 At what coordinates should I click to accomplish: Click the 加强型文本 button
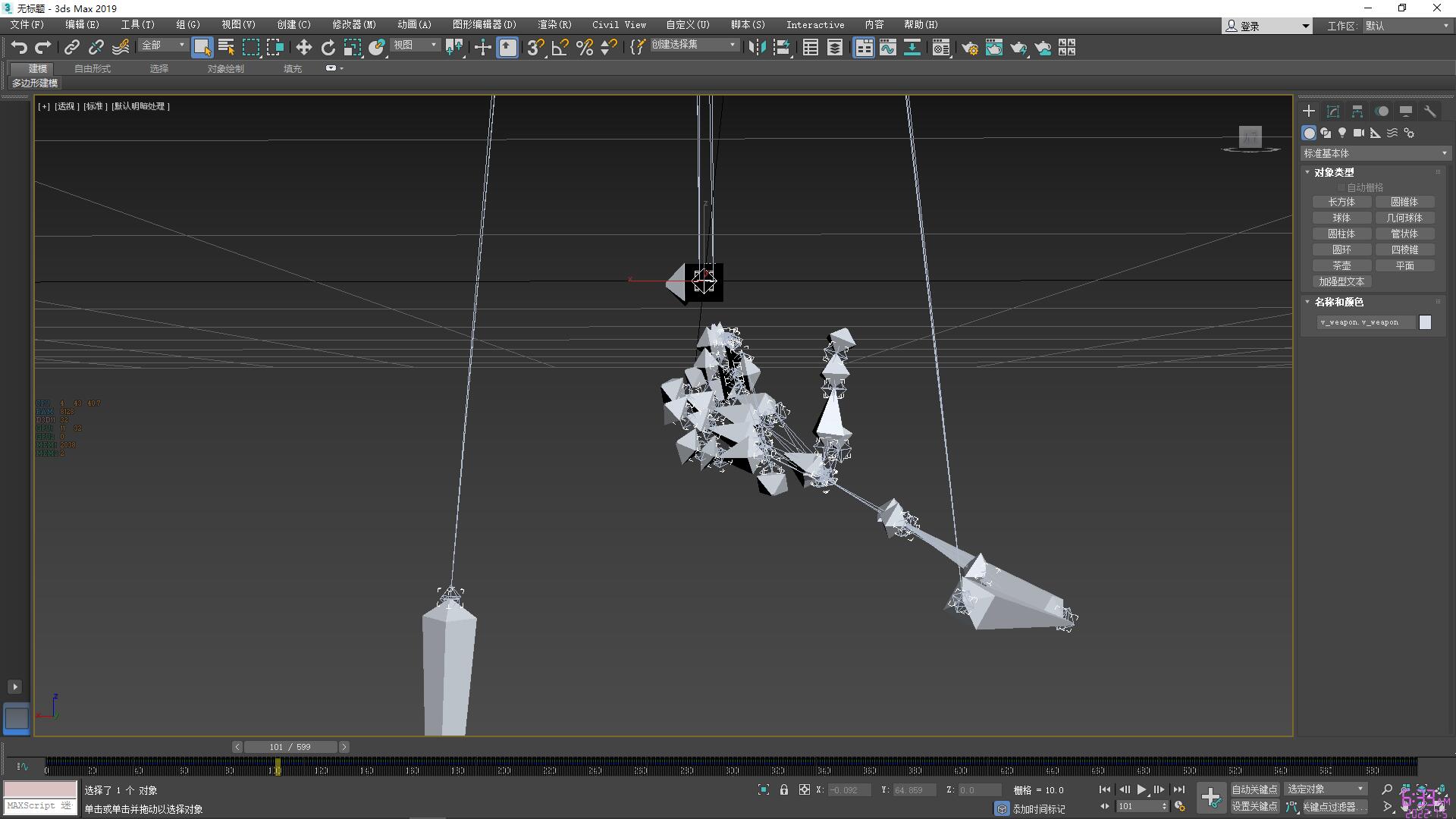tap(1341, 281)
